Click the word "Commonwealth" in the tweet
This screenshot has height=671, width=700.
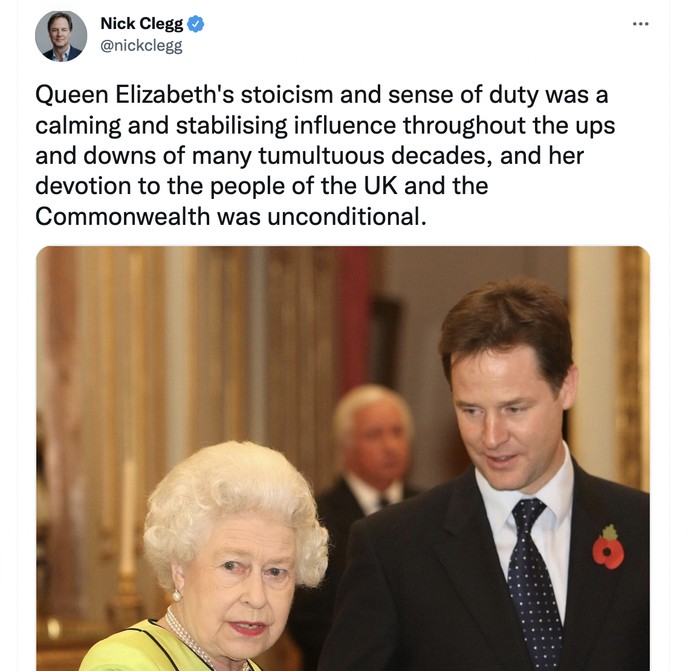(122, 217)
